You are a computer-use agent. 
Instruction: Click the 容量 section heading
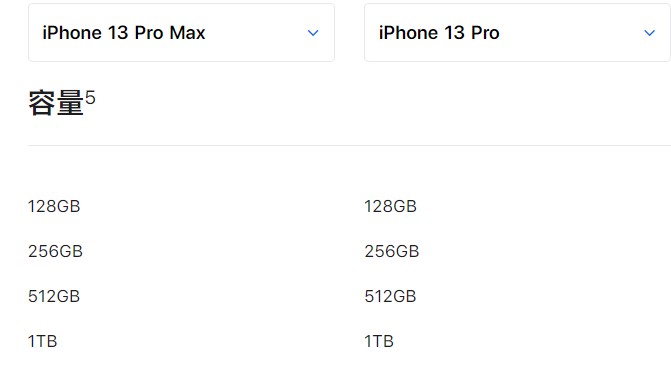tap(56, 103)
